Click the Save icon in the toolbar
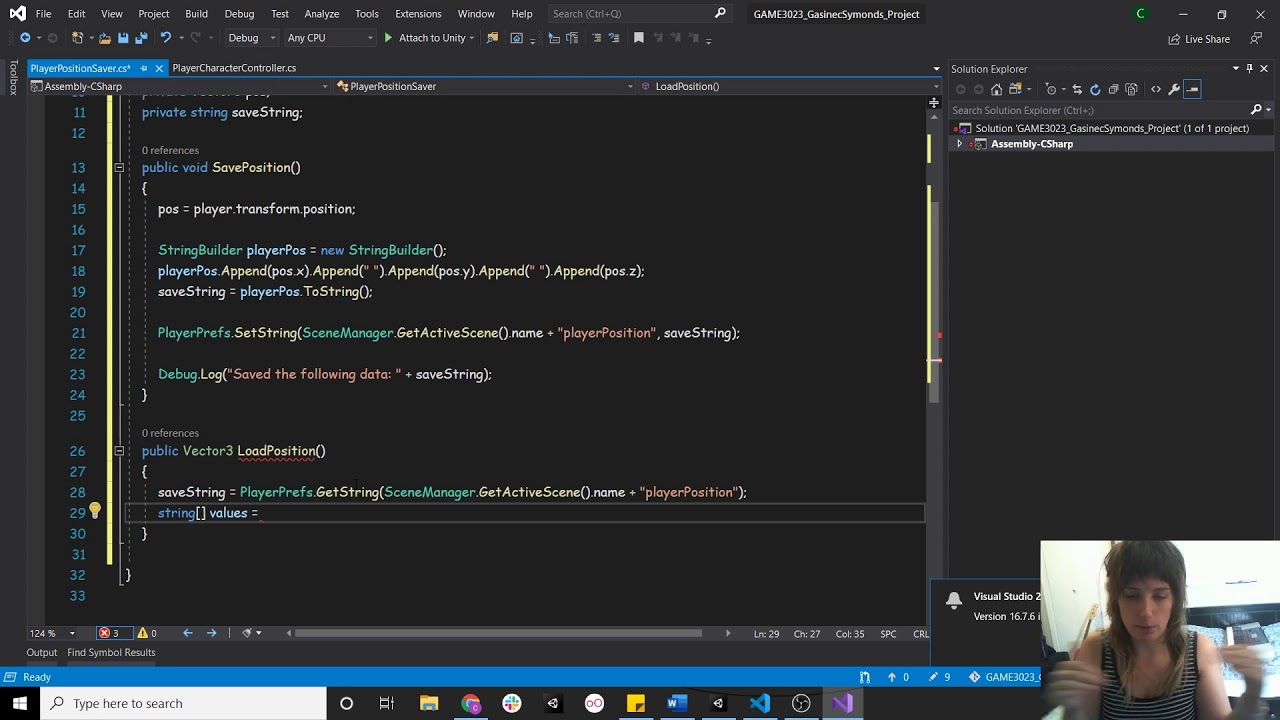 [x=123, y=38]
